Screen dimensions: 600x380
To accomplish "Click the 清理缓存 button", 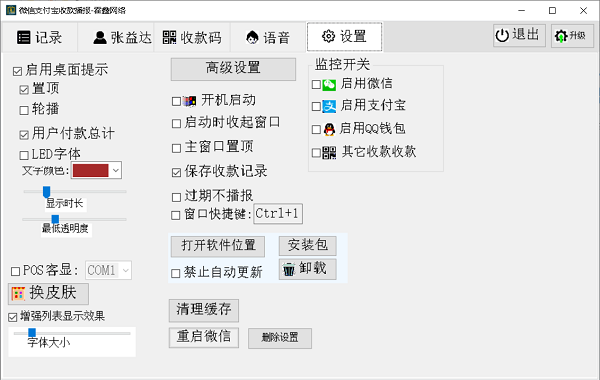I will click(204, 310).
